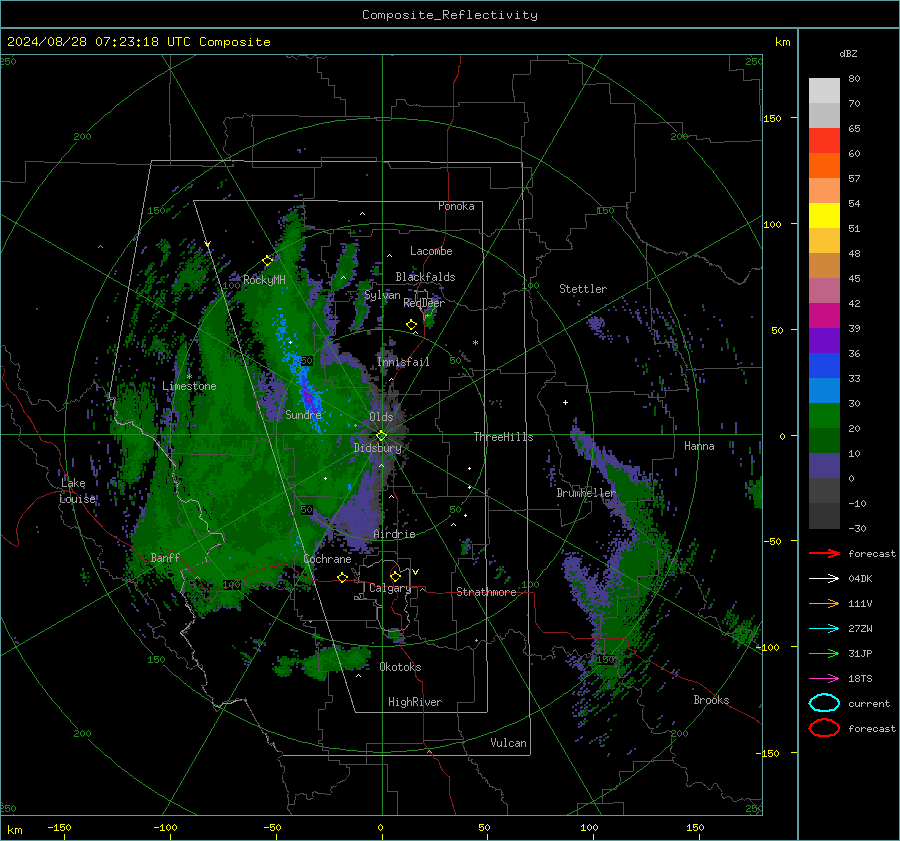The image size is (900, 841).
Task: Click the red forecast arrow legend icon
Action: (x=824, y=553)
